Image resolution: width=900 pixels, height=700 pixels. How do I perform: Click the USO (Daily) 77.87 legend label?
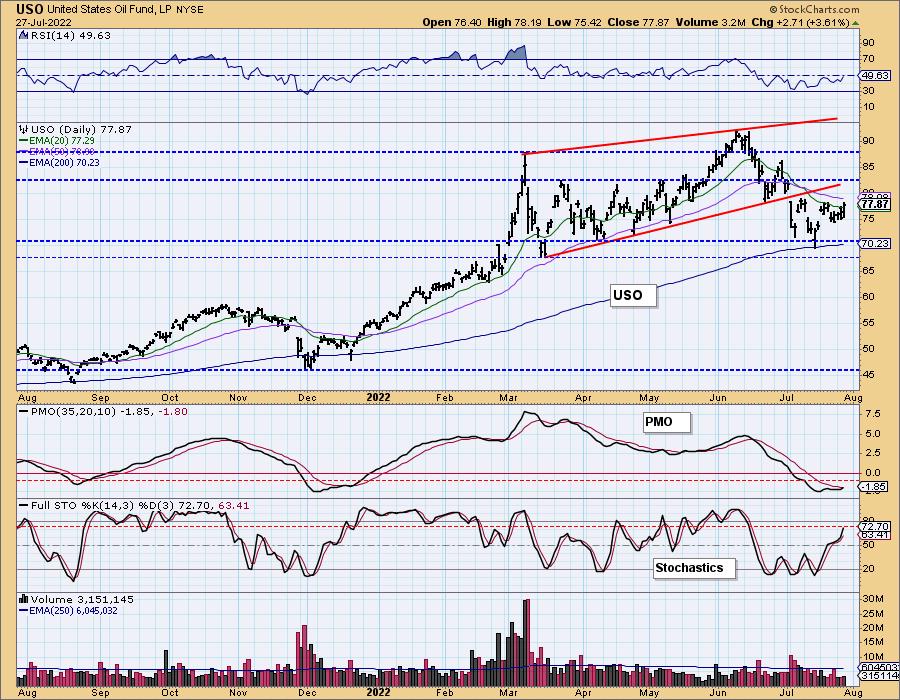81,130
